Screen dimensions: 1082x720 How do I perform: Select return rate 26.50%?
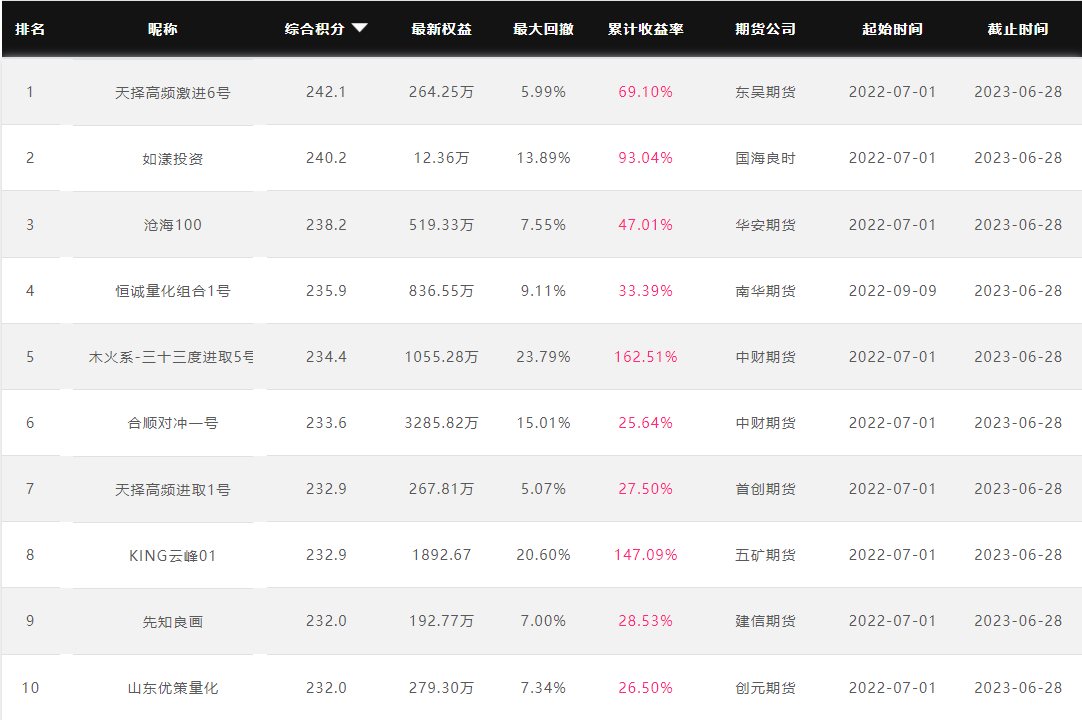click(x=645, y=688)
